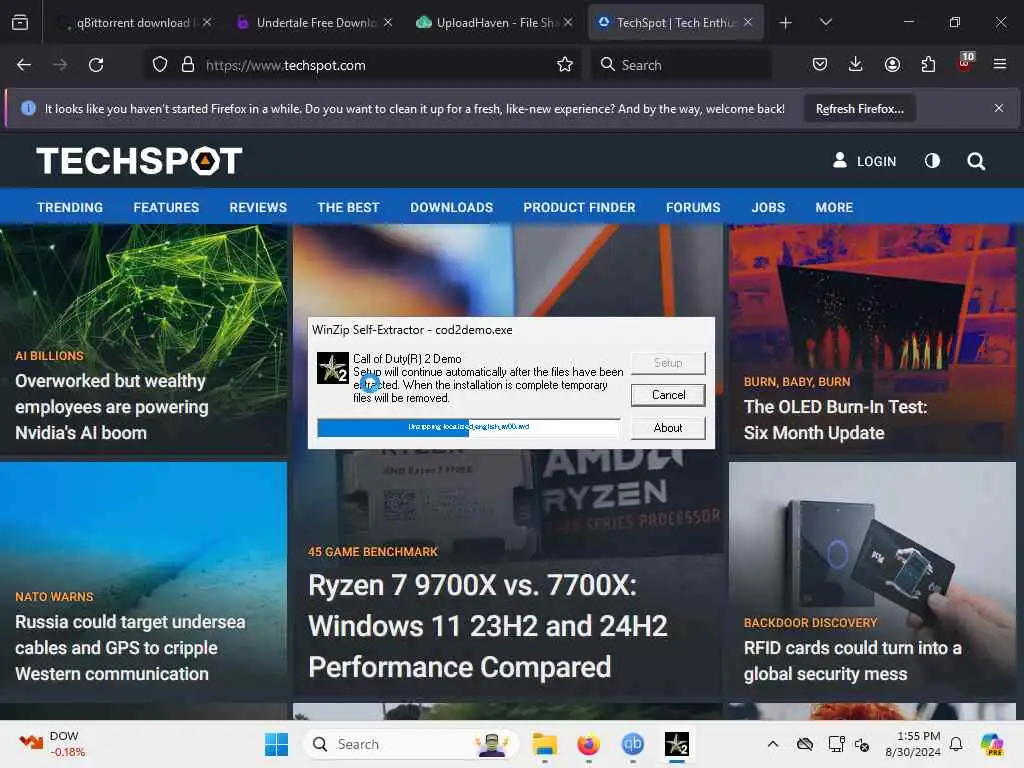Reload the TechSpot page

(x=96, y=65)
